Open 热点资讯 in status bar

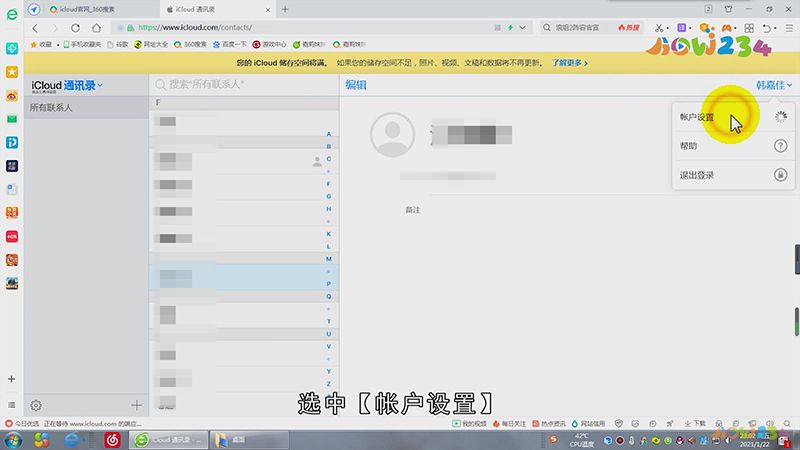pos(548,423)
